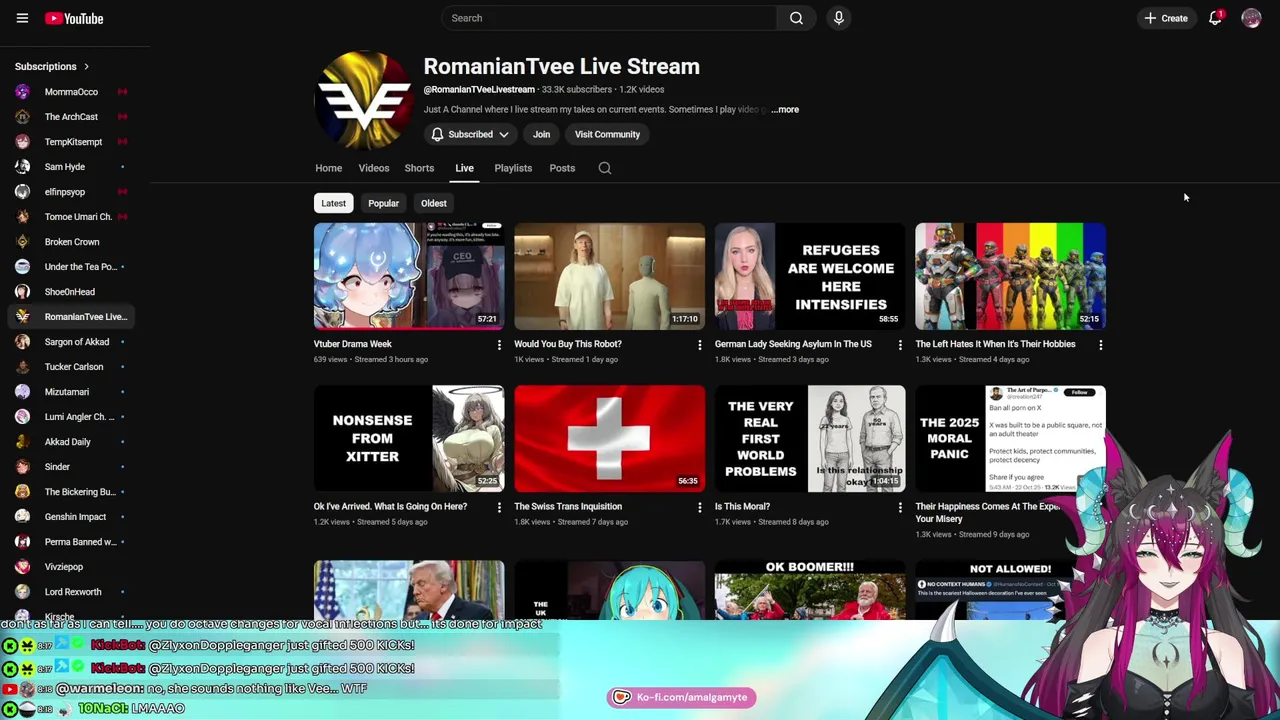The height and width of the screenshot is (720, 1280).
Task: Open Akkad Daily avatar in sidebar
Action: [x=22, y=442]
